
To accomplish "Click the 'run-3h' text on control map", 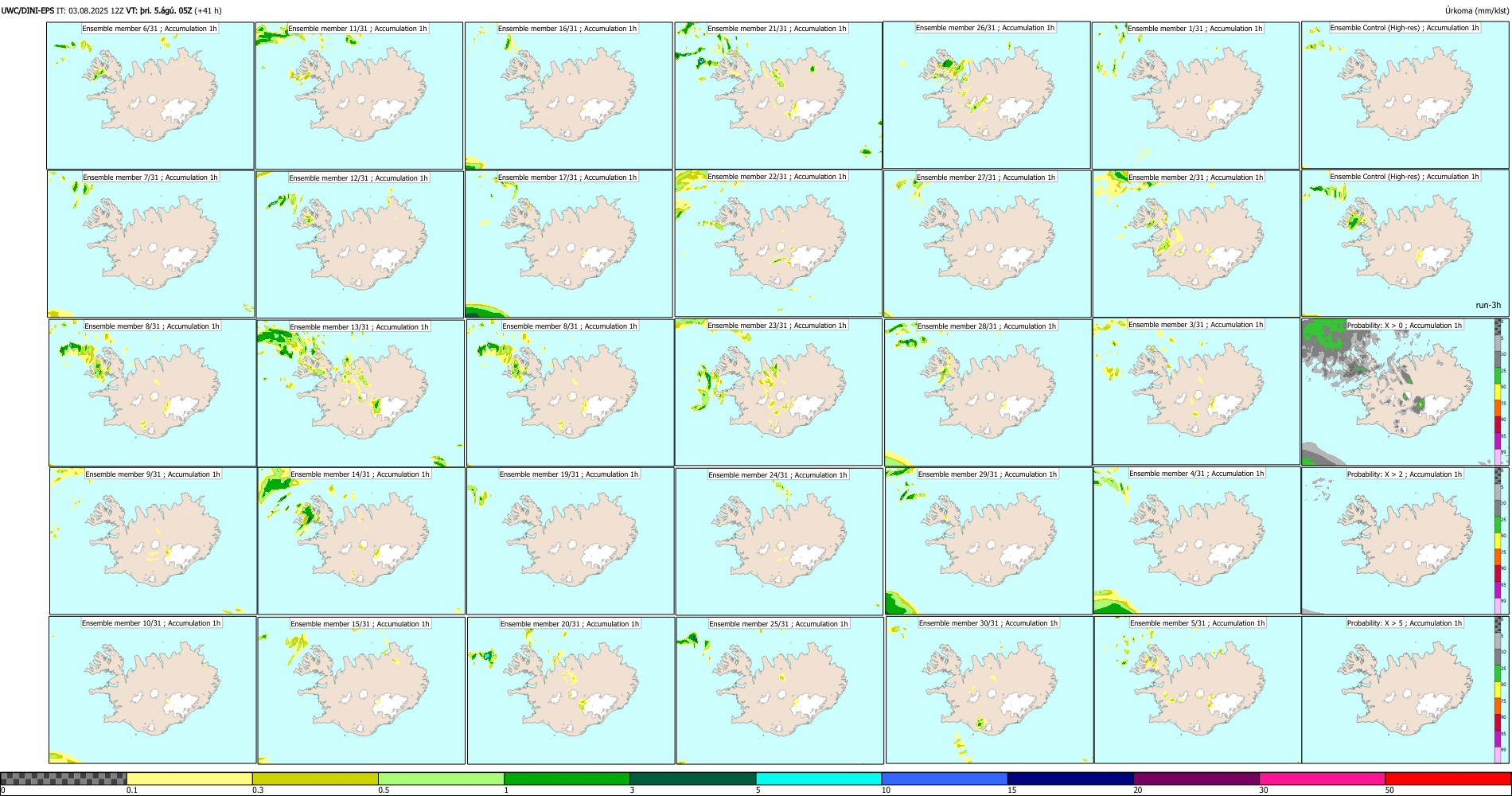I will [1488, 306].
